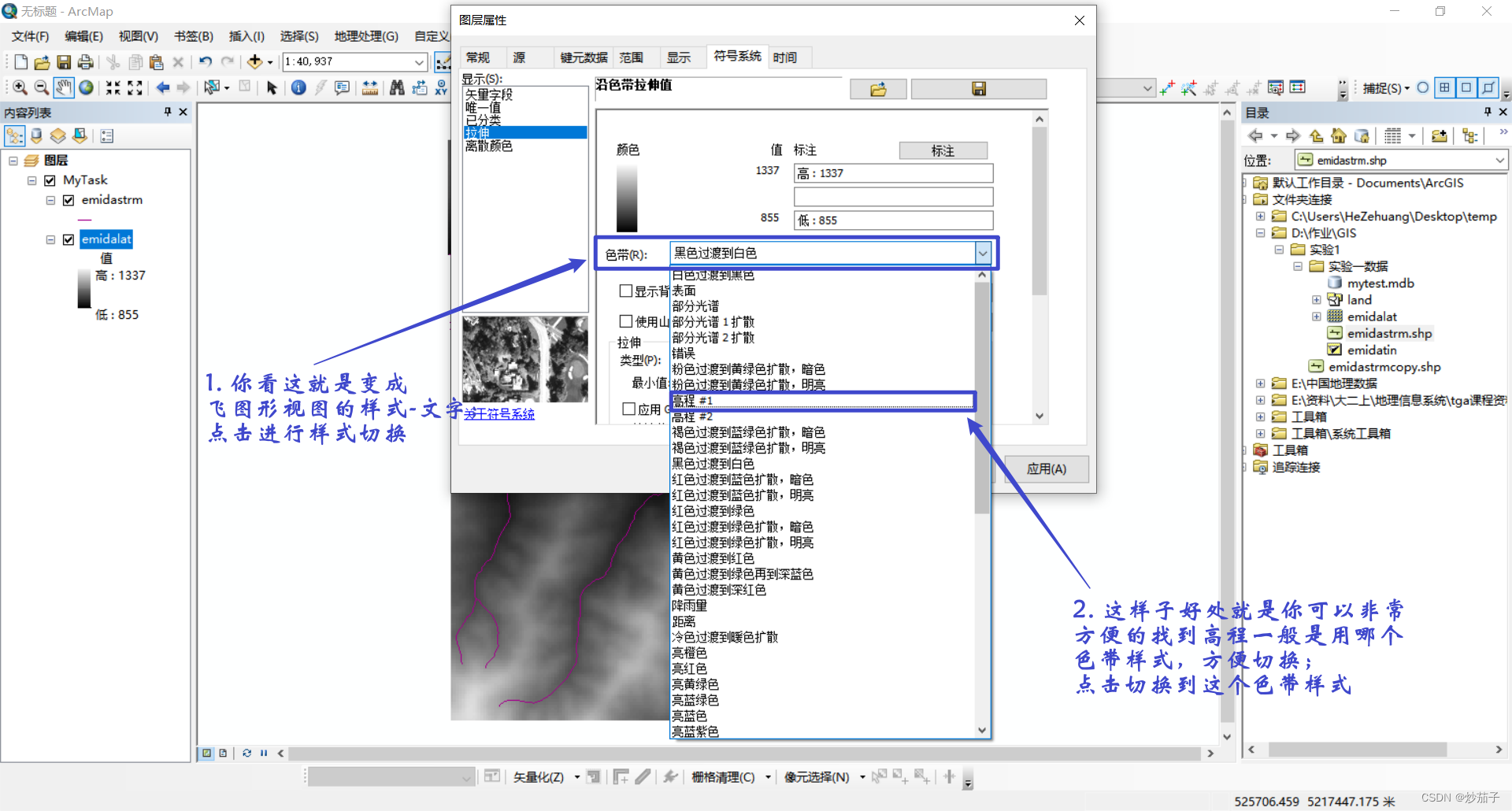
Task: Choose the Select Elements black arrow tool
Action: (x=272, y=87)
